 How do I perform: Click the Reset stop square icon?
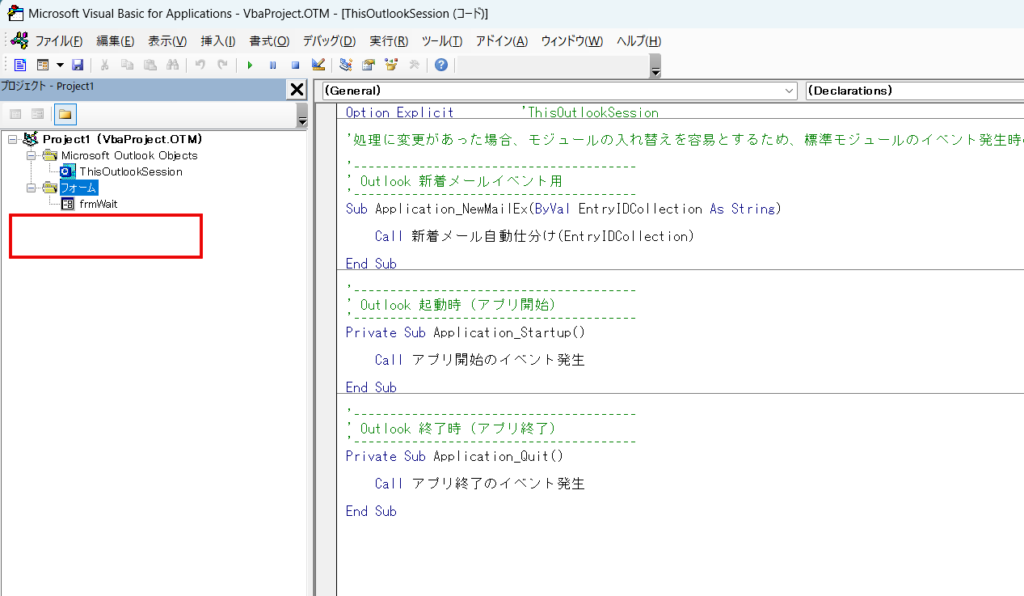(295, 65)
